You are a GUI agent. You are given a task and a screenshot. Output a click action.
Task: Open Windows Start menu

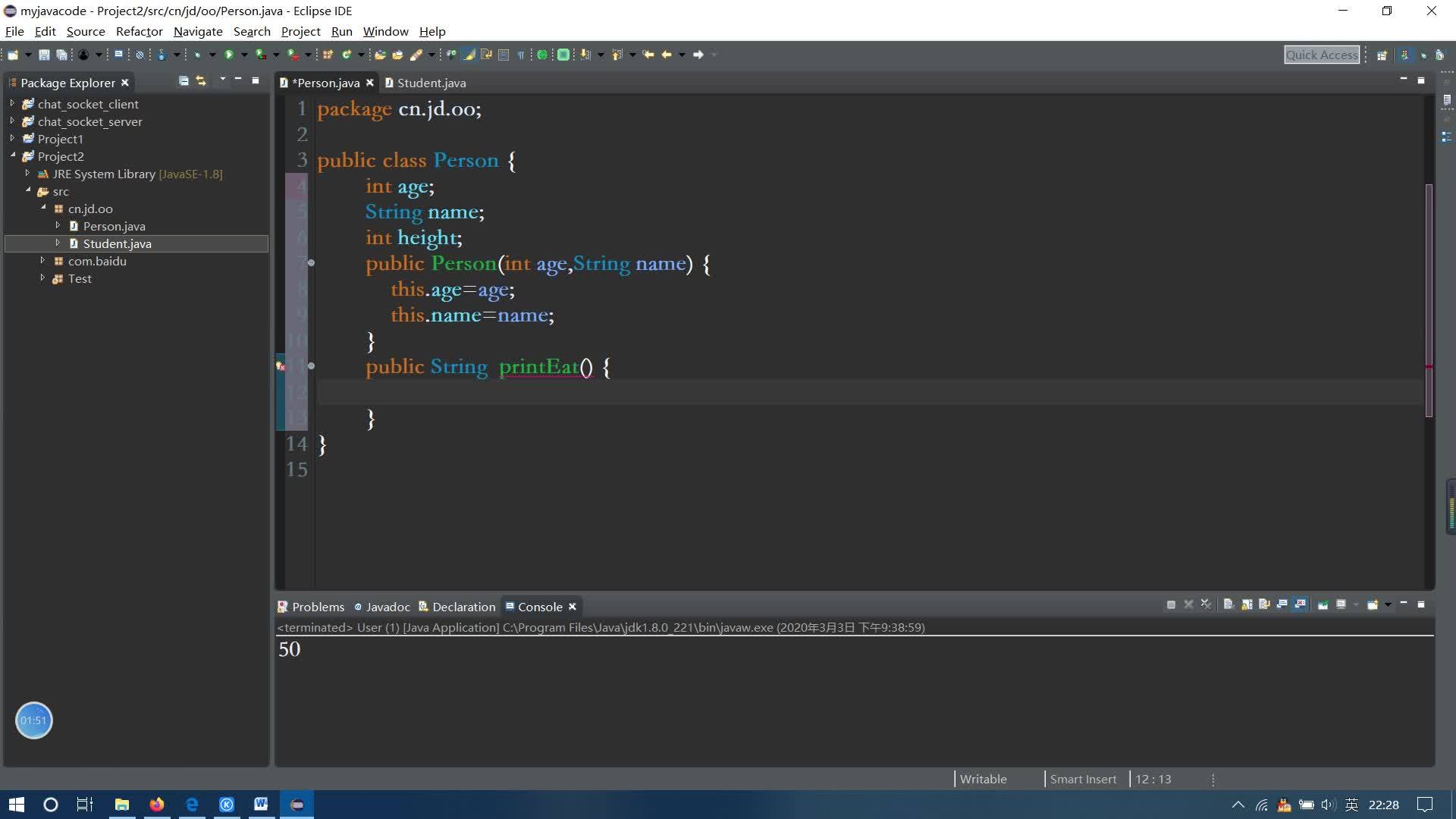tap(17, 805)
